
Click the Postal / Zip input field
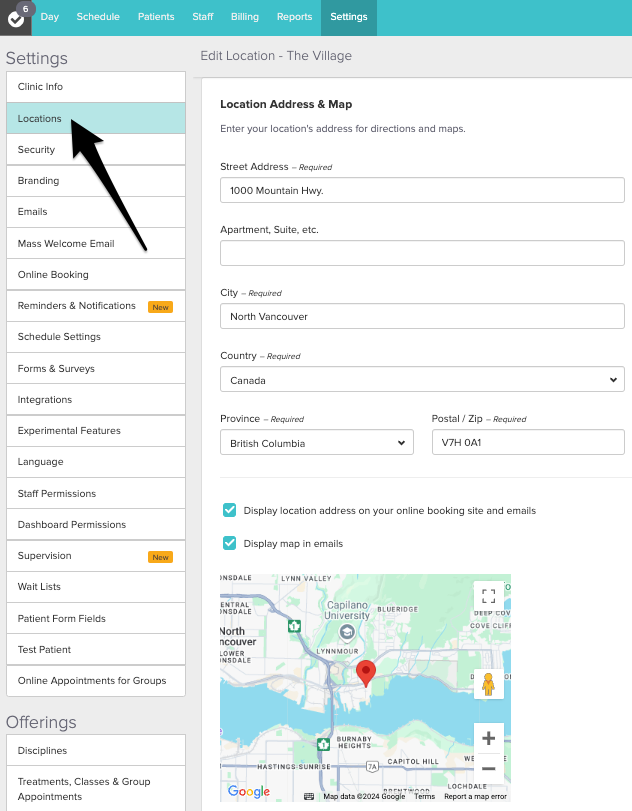(x=528, y=442)
